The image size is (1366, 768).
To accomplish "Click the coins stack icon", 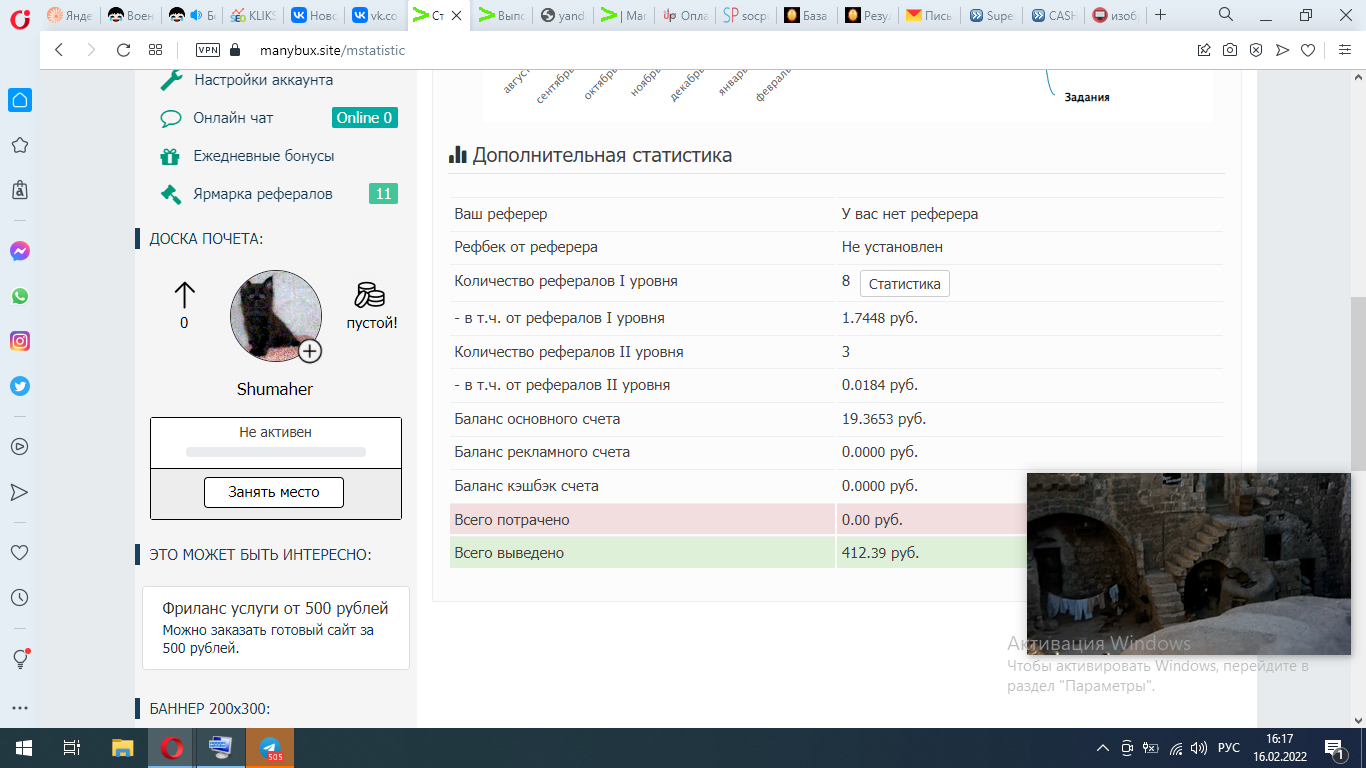I will pyautogui.click(x=370, y=295).
